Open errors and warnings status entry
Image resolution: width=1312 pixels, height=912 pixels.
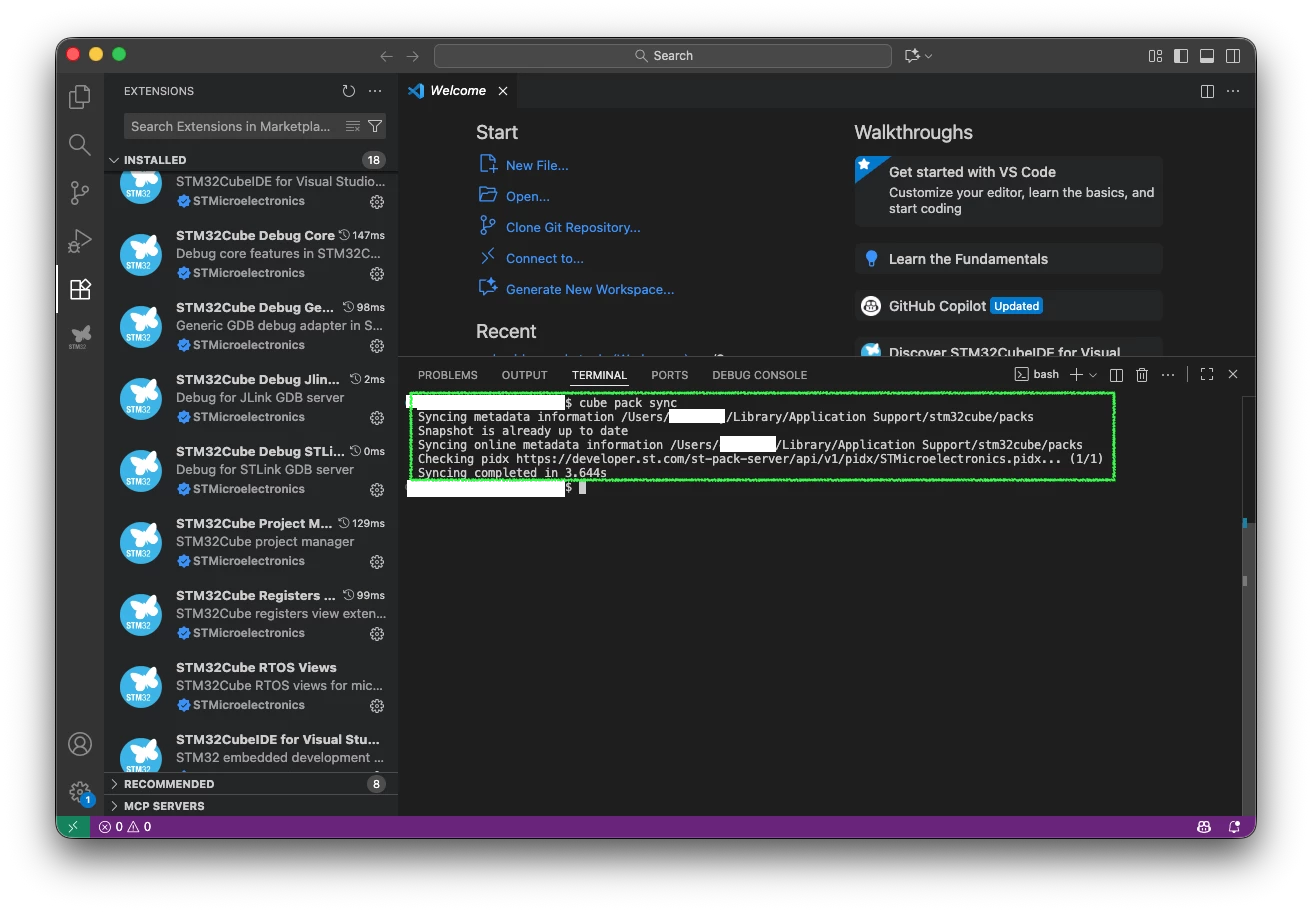point(125,827)
